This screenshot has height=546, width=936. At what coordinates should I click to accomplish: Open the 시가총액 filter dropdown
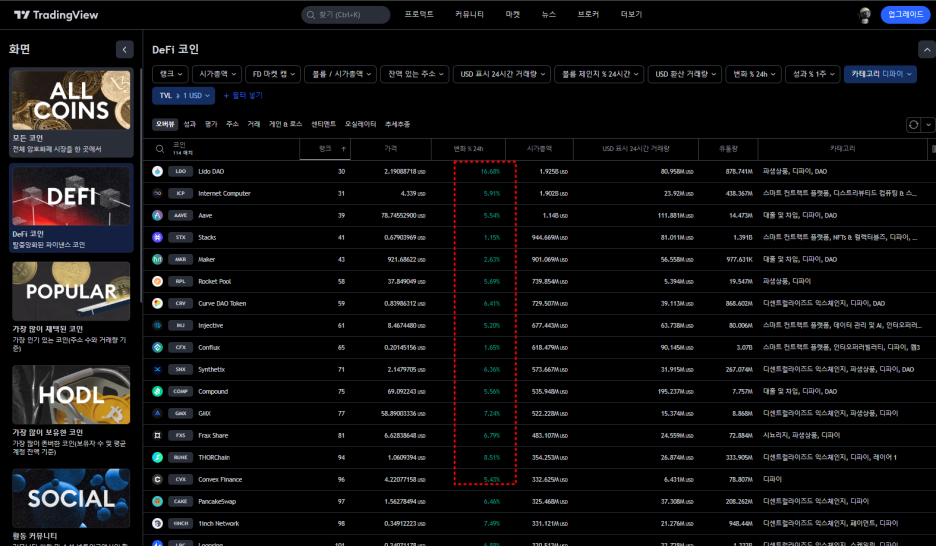click(217, 74)
